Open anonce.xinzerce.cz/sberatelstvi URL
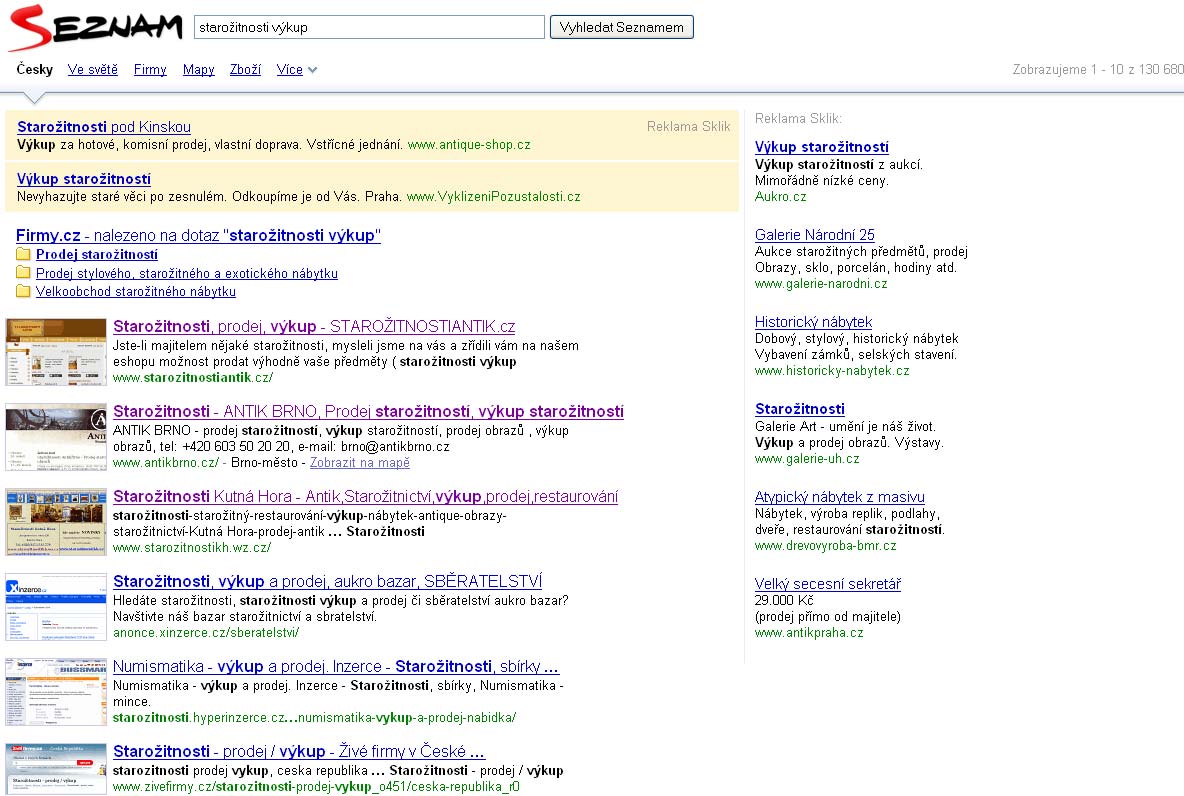This screenshot has width=1184, height=796. (206, 633)
